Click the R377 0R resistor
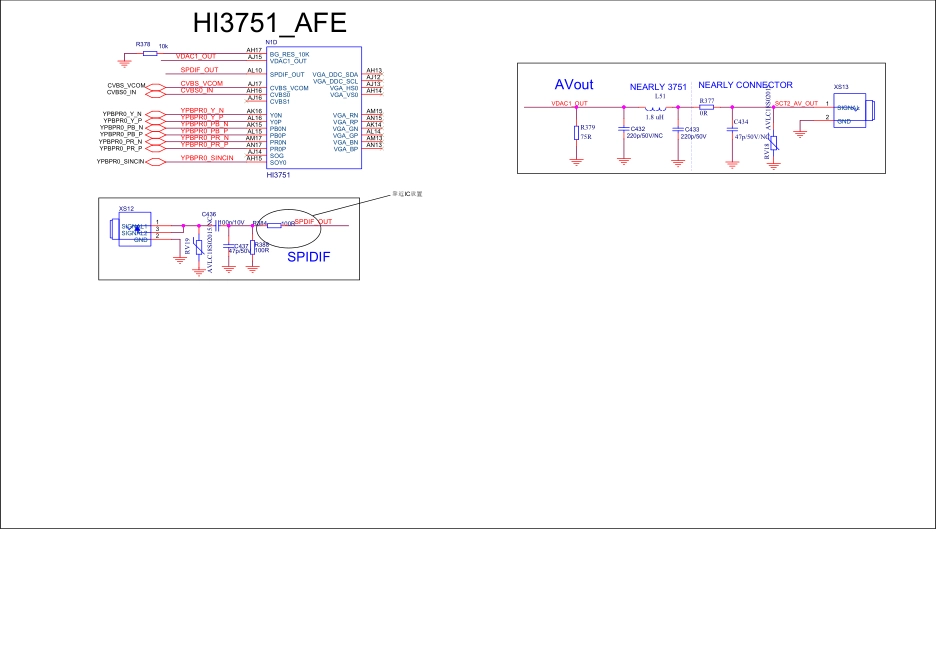The image size is (950, 672). (x=706, y=107)
